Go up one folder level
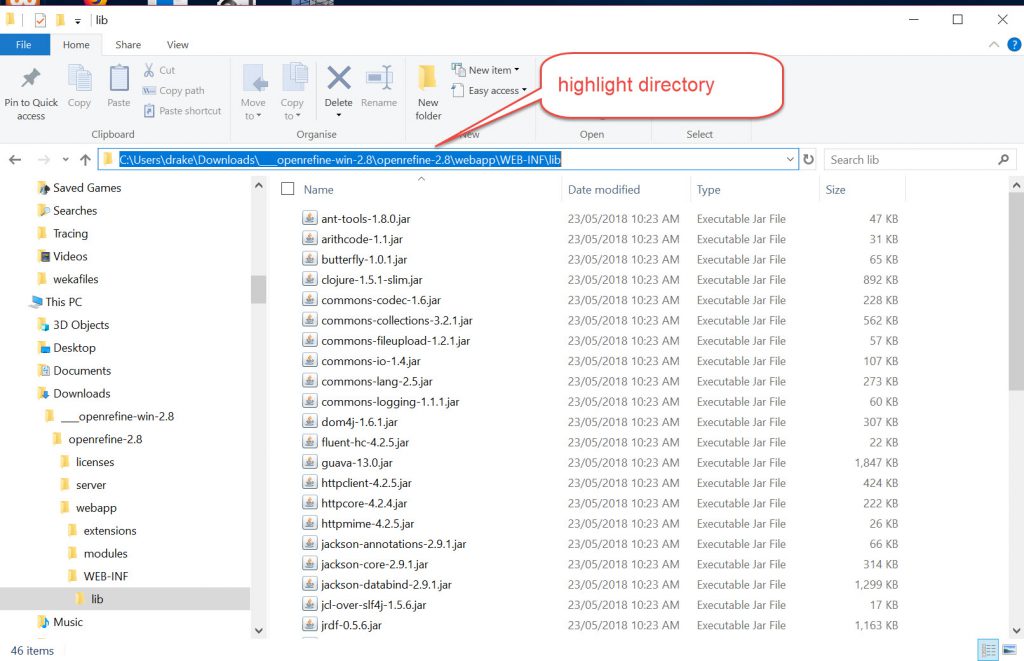1024x661 pixels. pos(85,160)
